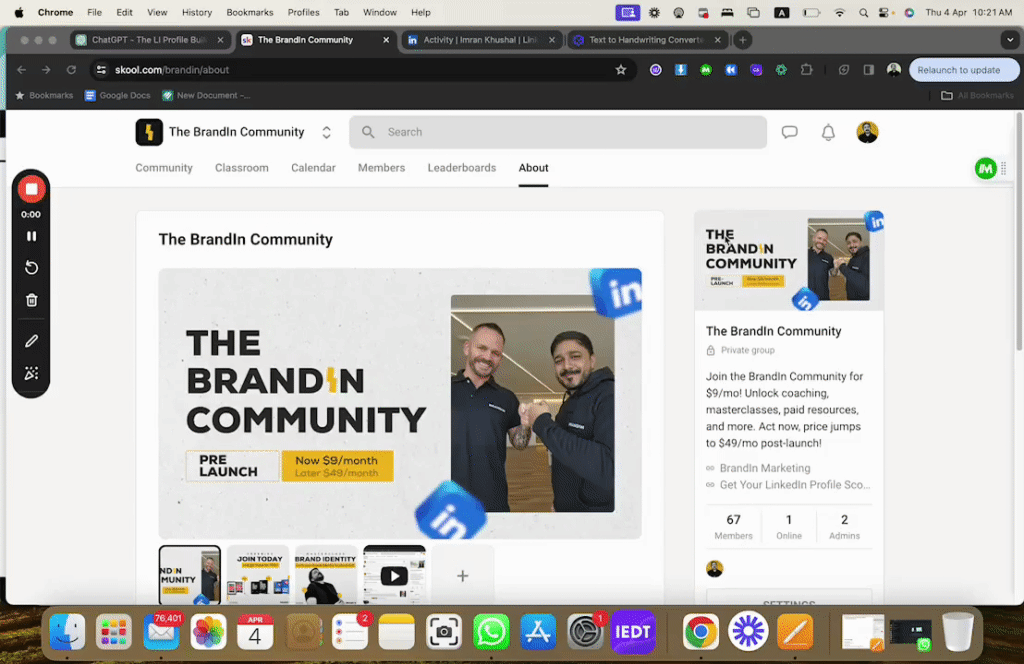Open the Chrome extensions puzzle icon
The height and width of the screenshot is (664, 1024).
(x=807, y=69)
